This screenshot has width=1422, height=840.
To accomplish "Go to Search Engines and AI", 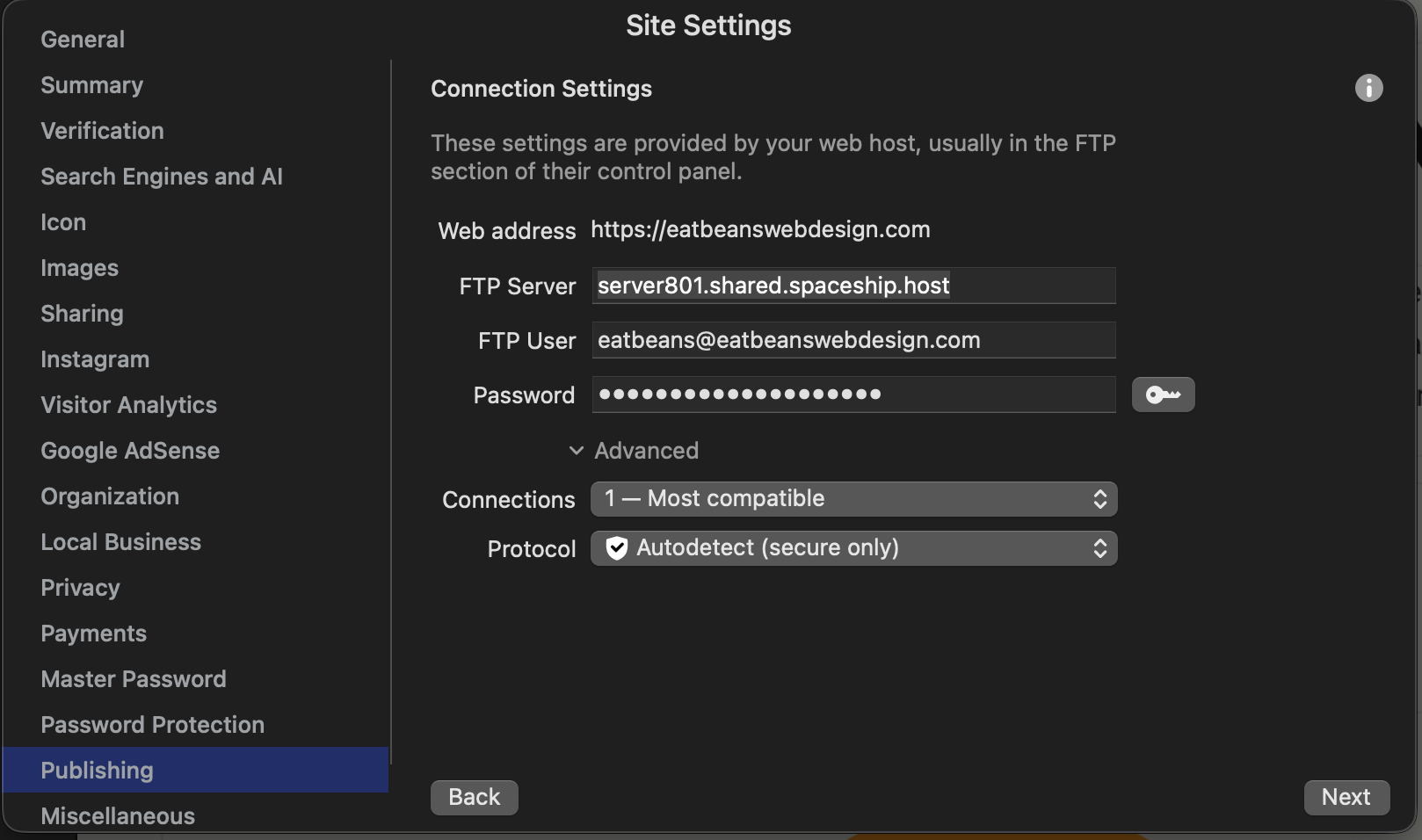I will click(162, 177).
